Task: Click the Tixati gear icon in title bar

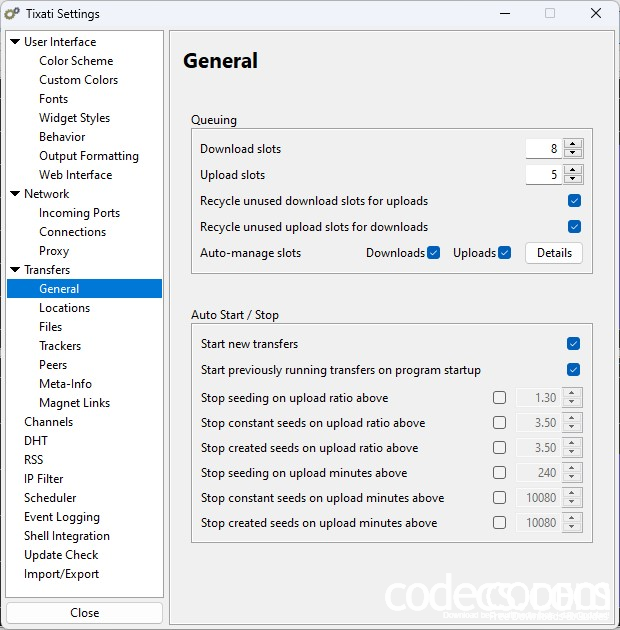Action: coord(12,13)
